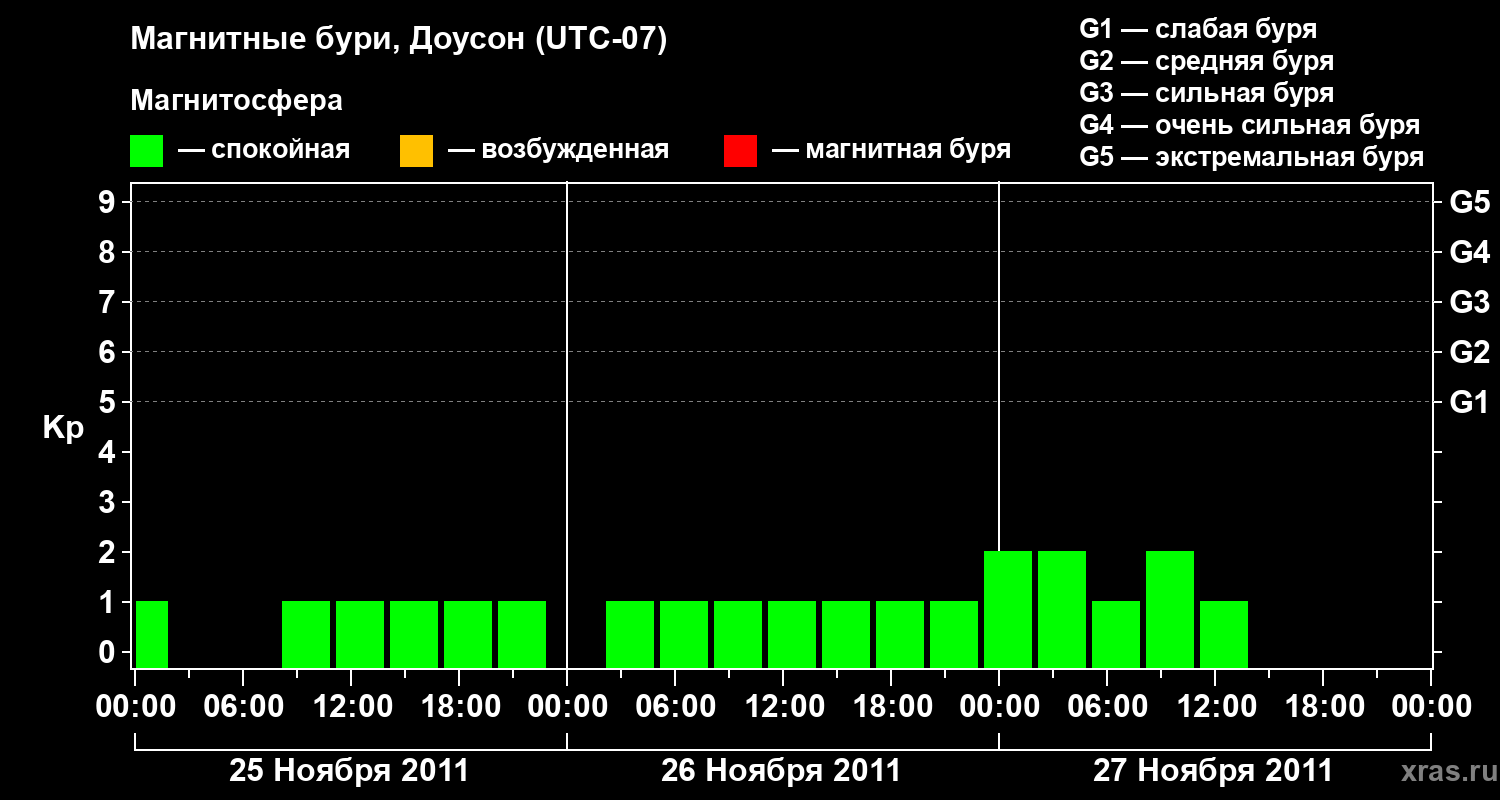The width and height of the screenshot is (1500, 800).
Task: Click 'G3 — сильная буря' legend entry
Action: (1207, 93)
